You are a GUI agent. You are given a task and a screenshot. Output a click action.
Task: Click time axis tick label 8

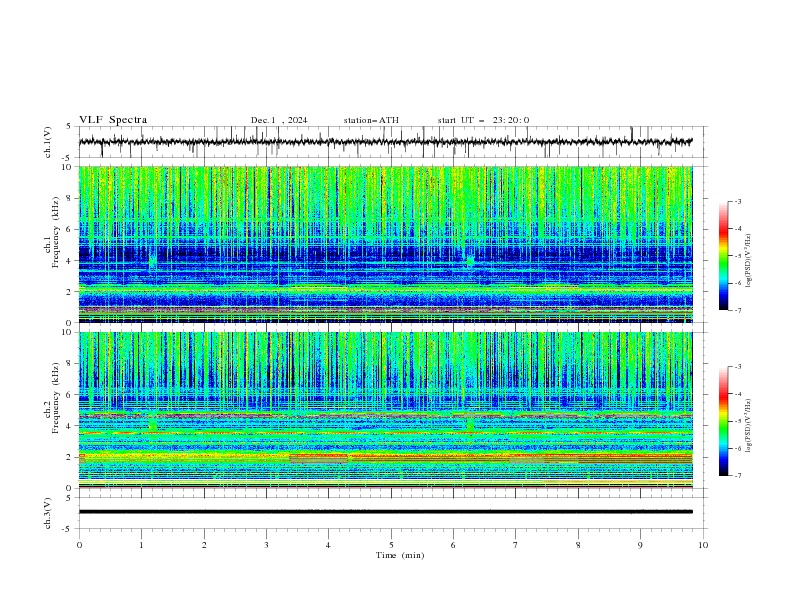click(x=578, y=545)
